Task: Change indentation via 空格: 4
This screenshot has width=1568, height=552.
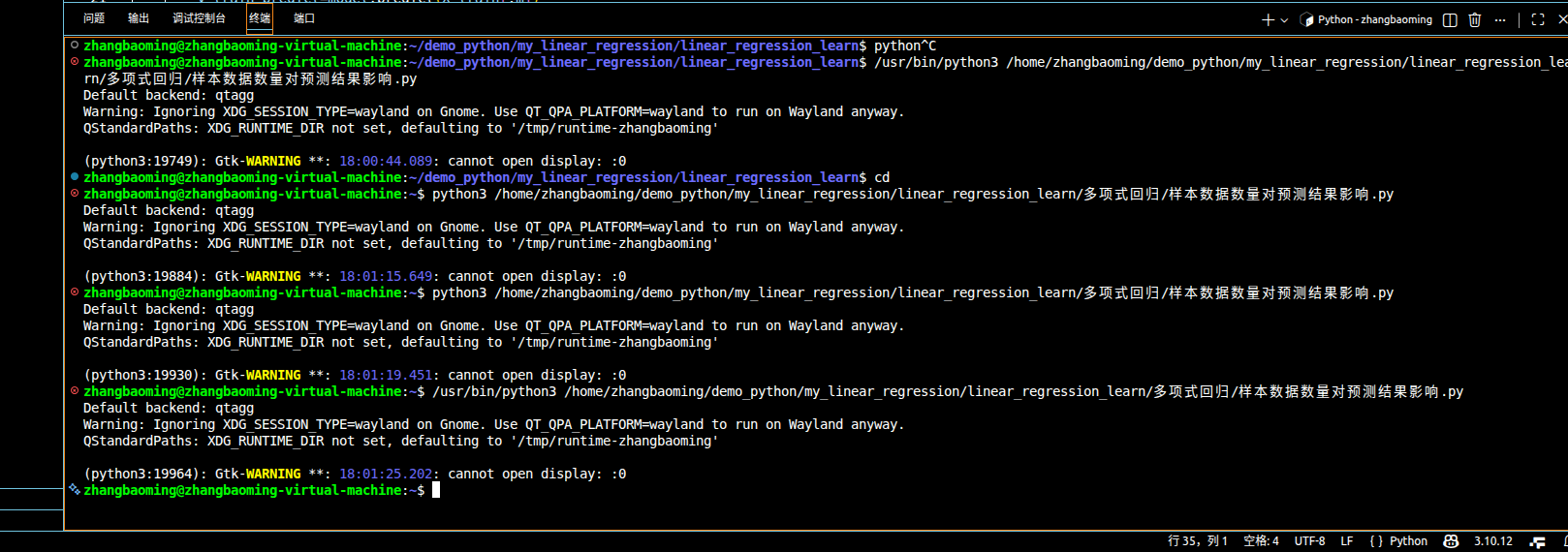Action: pyautogui.click(x=1261, y=541)
